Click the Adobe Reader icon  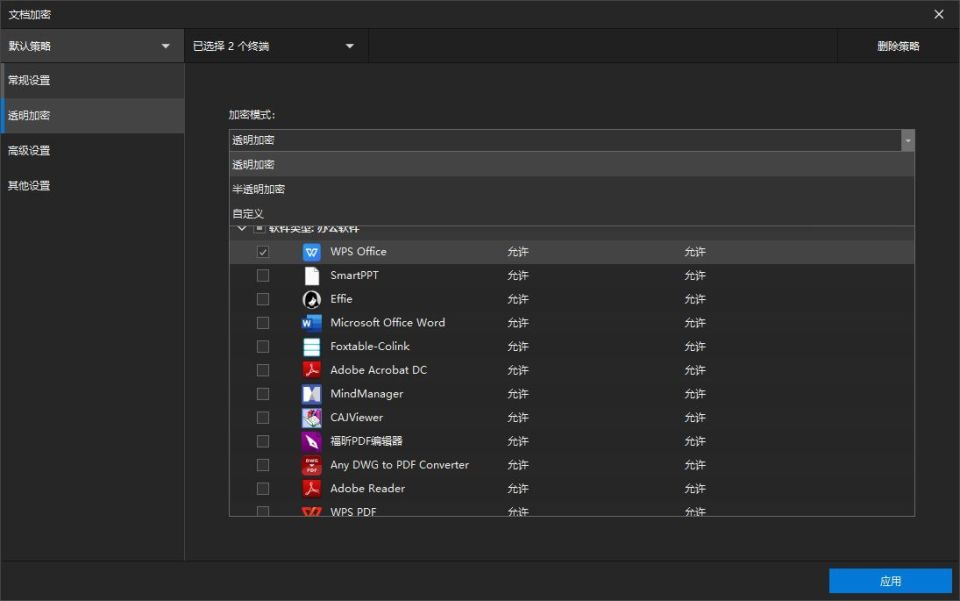point(312,489)
